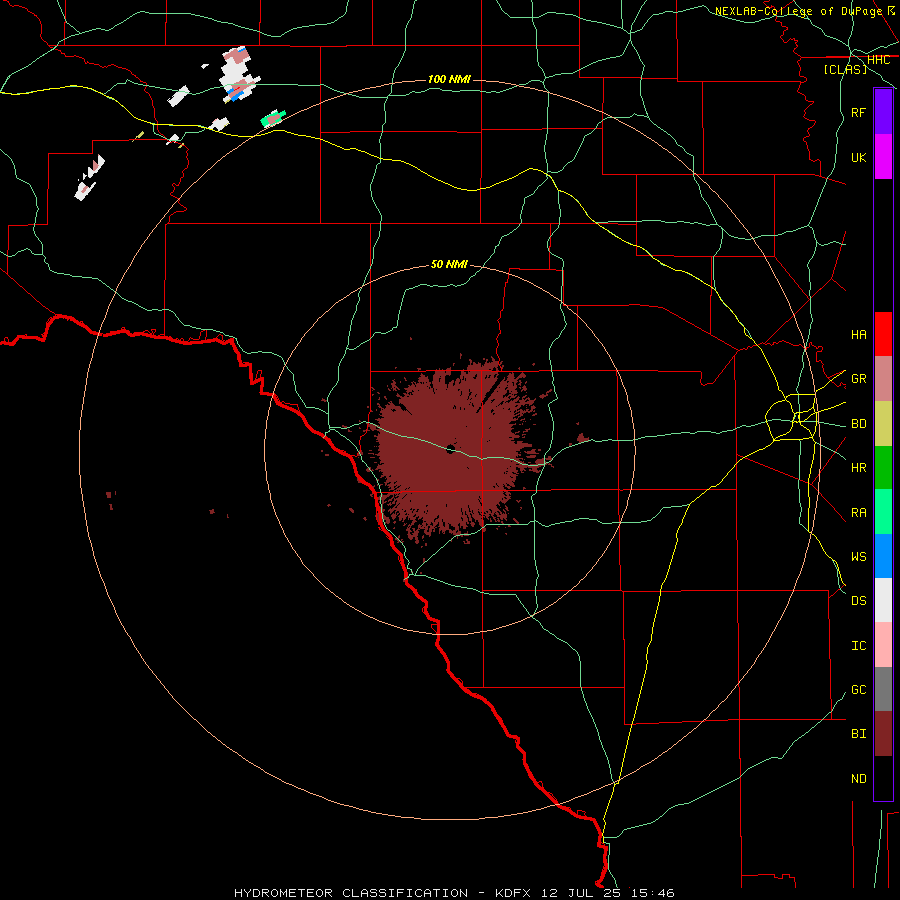Click the GR pink-brown legend swatch
This screenshot has height=900, width=900.
(883, 379)
